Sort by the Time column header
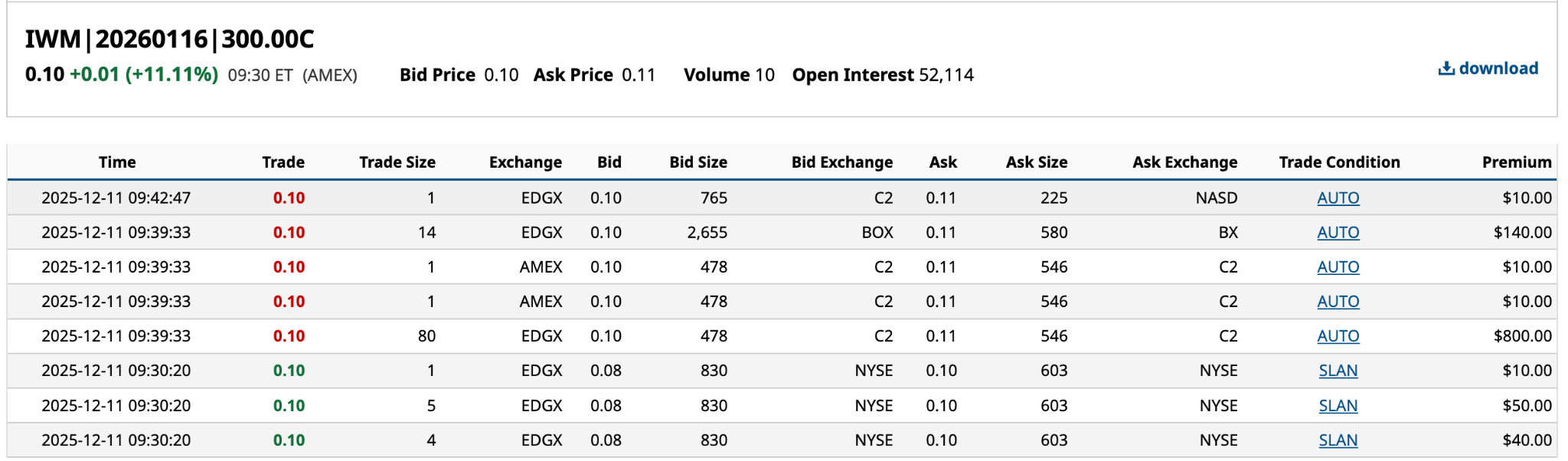The height and width of the screenshot is (461, 1568). [x=117, y=162]
